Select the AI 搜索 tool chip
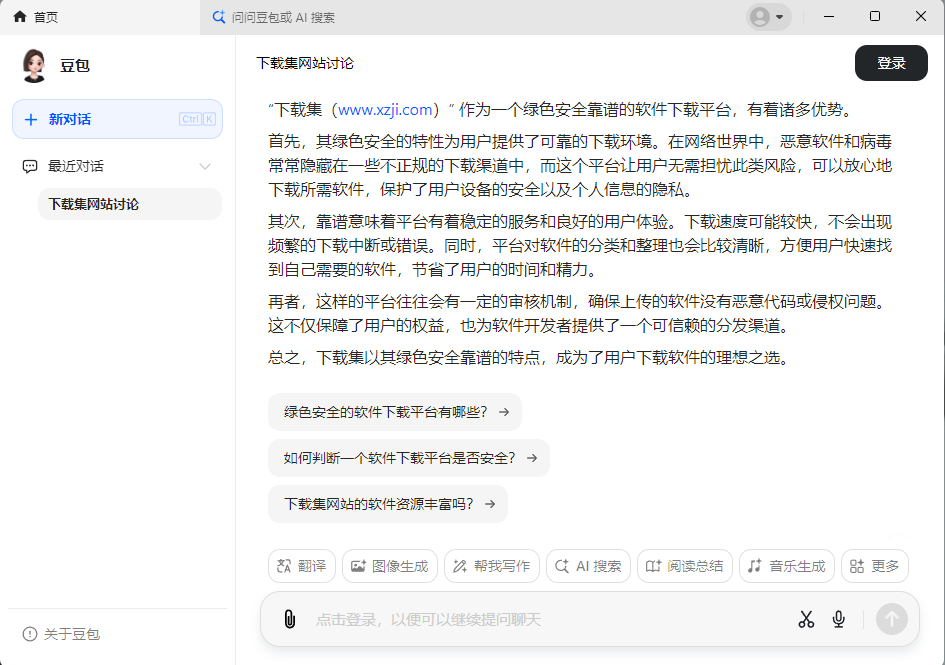 click(588, 566)
